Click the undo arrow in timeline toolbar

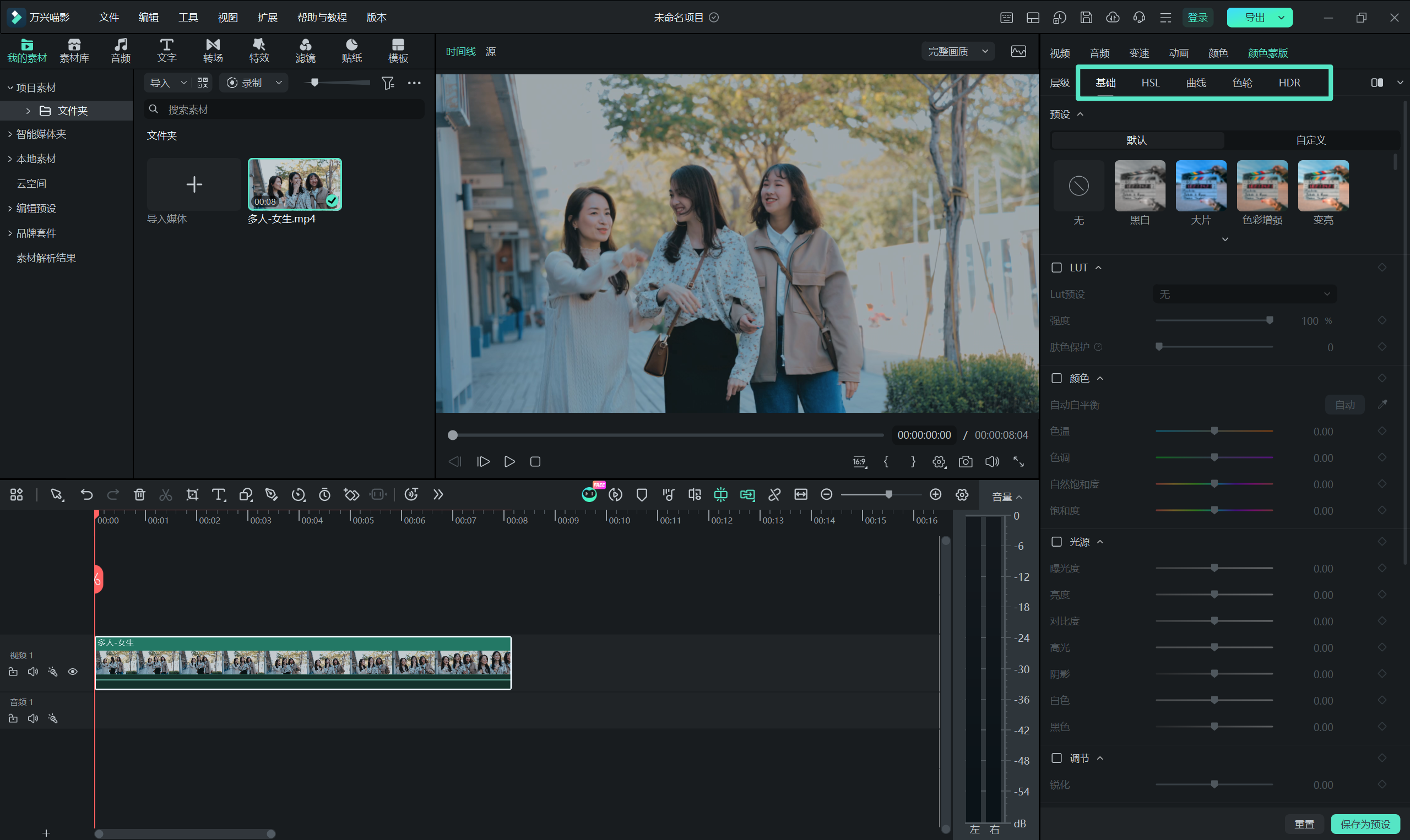pyautogui.click(x=86, y=495)
